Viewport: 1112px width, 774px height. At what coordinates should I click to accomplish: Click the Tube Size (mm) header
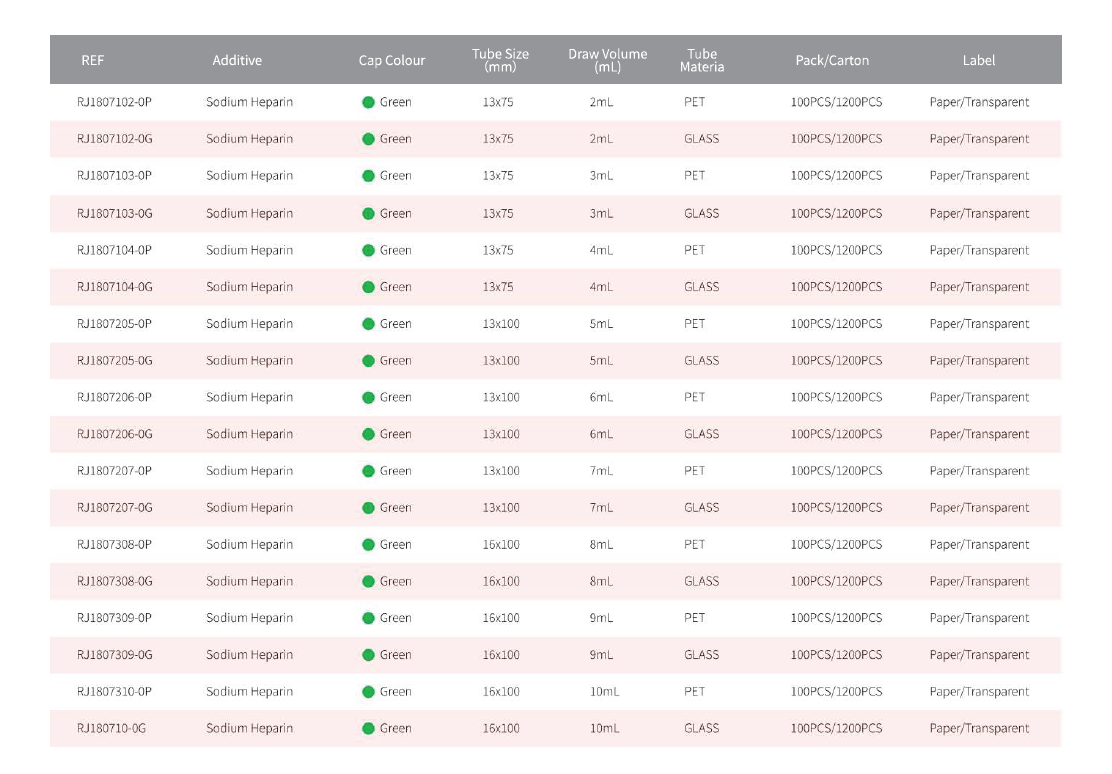[x=500, y=60]
